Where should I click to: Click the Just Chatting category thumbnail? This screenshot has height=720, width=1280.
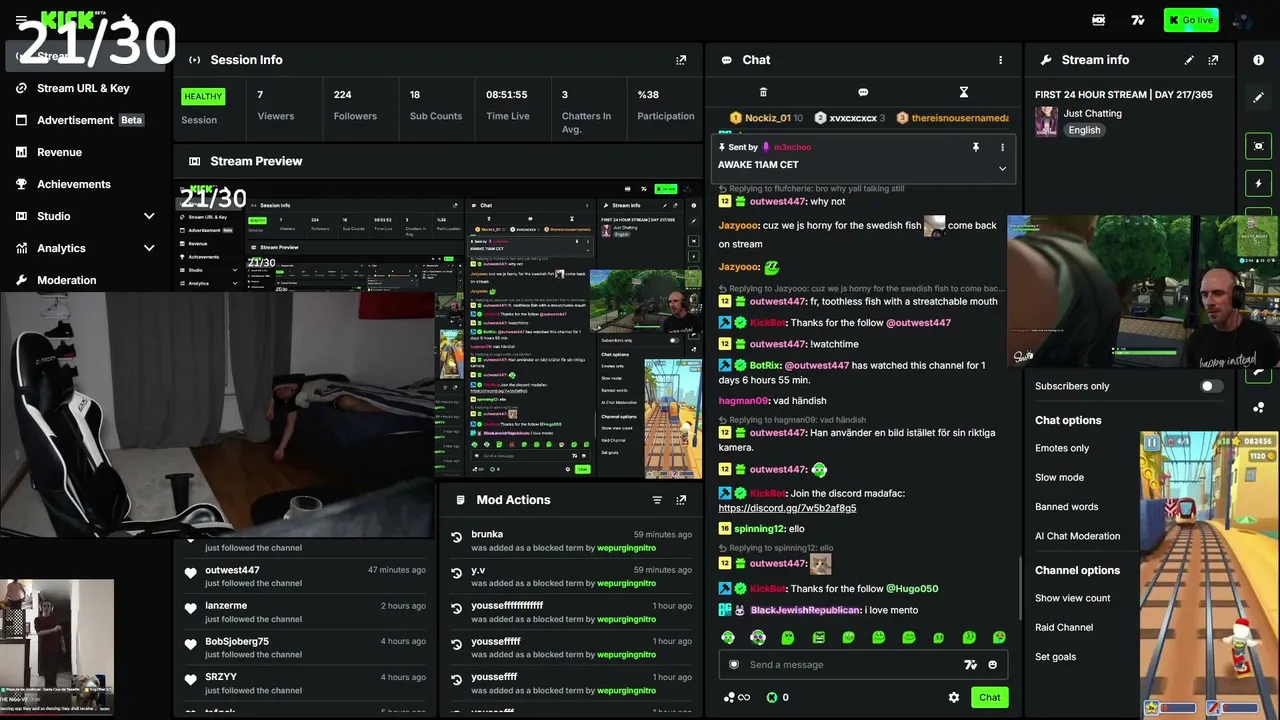click(x=1046, y=121)
